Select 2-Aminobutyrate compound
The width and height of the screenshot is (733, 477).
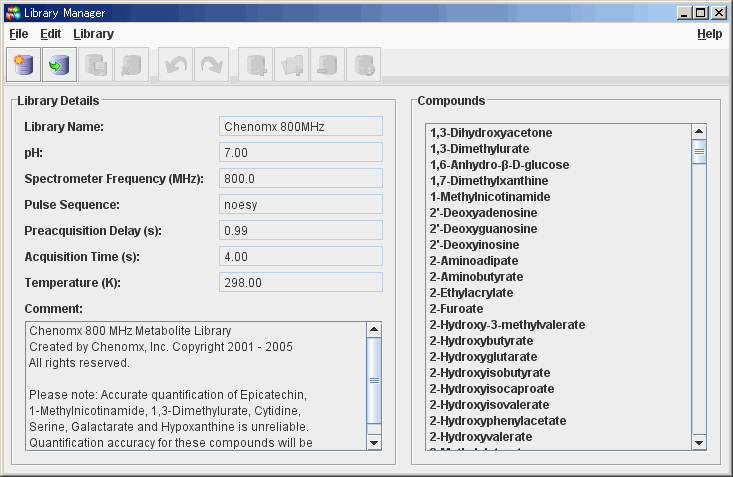pos(559,277)
